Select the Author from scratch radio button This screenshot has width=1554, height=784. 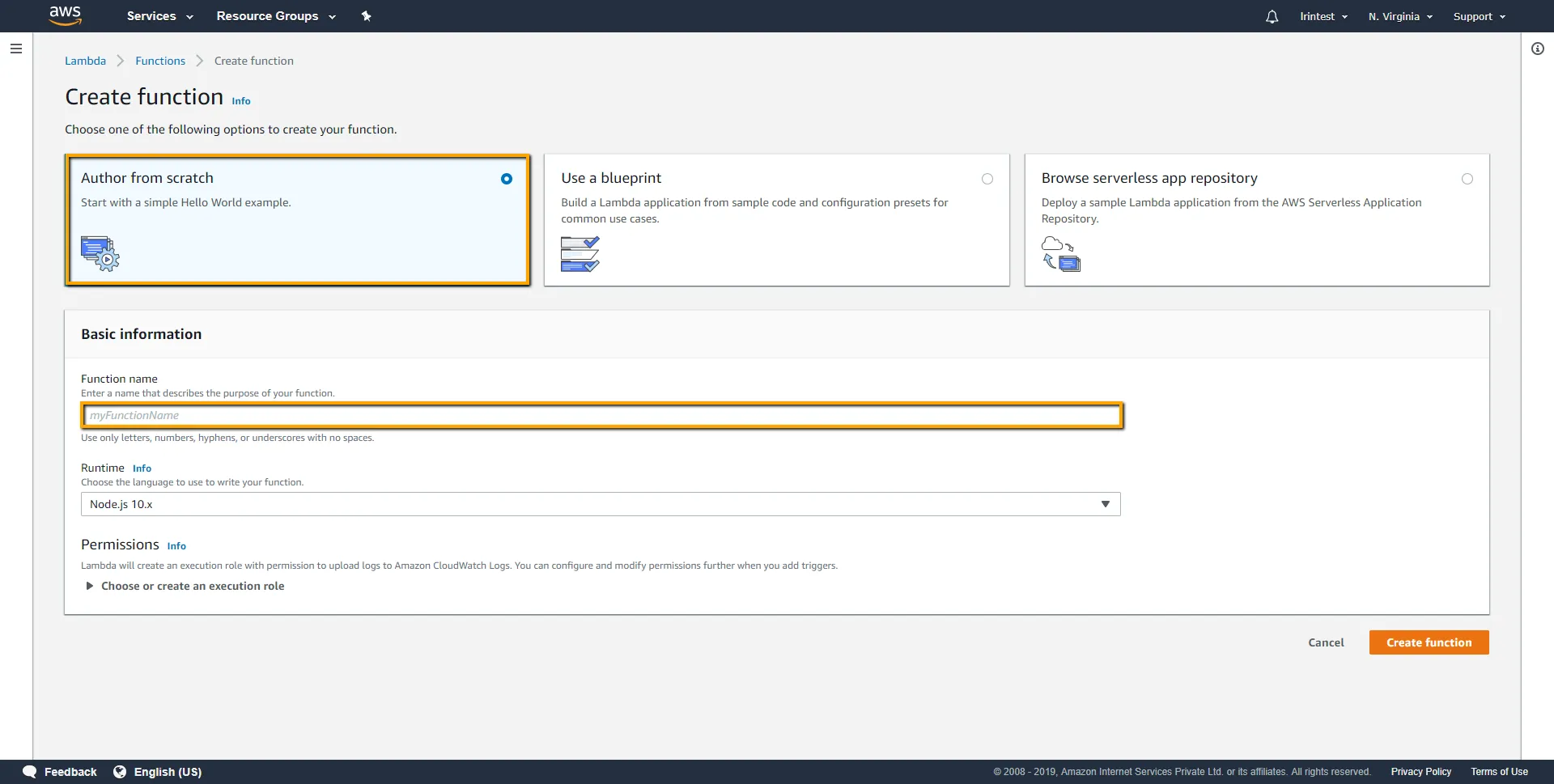tap(506, 179)
